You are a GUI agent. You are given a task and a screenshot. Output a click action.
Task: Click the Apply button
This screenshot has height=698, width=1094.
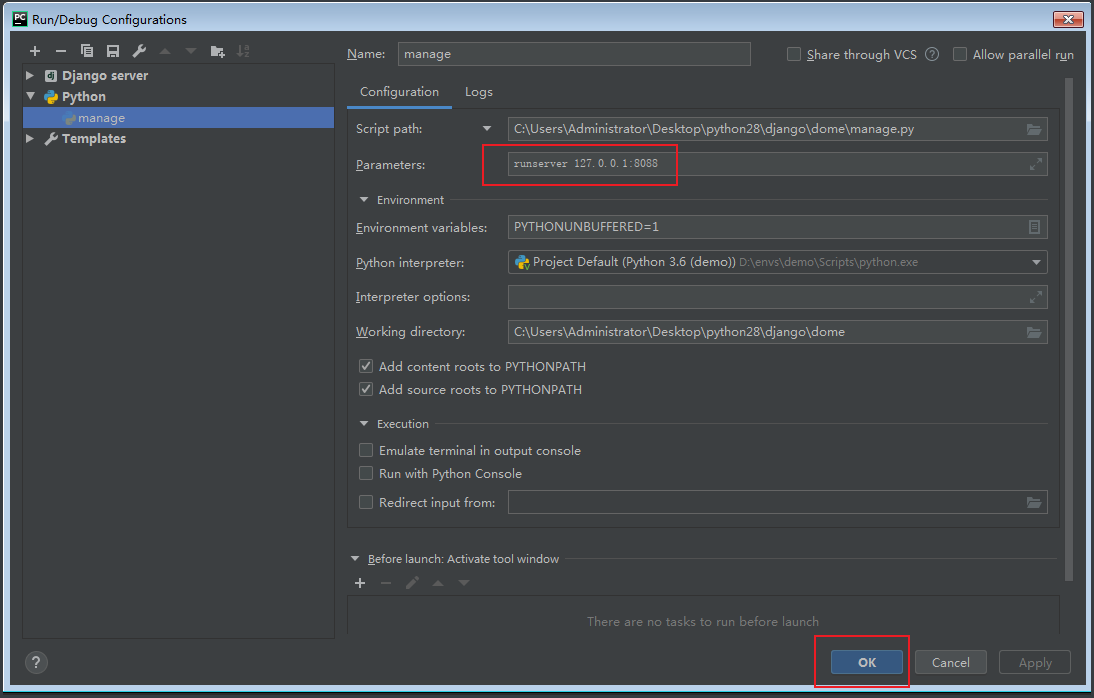[x=1035, y=662]
